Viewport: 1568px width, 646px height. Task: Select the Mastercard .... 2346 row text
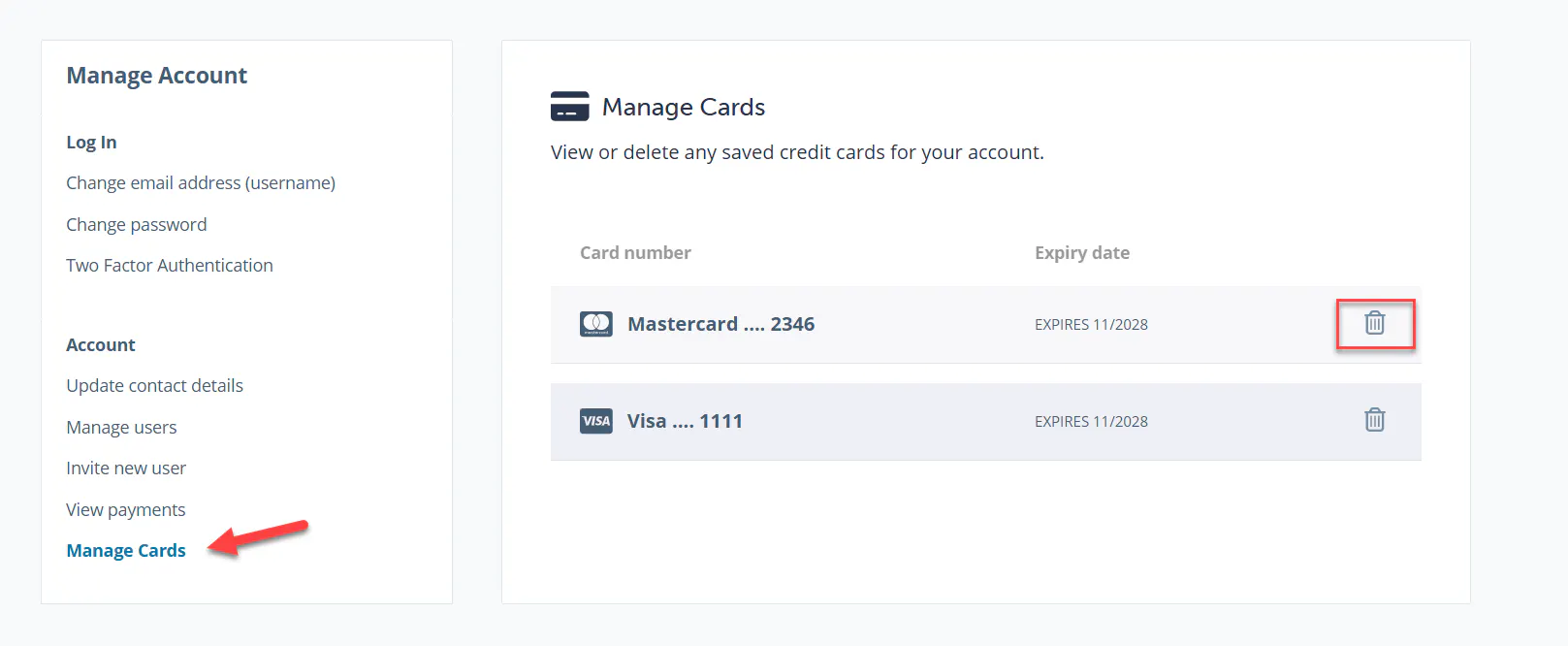(721, 324)
